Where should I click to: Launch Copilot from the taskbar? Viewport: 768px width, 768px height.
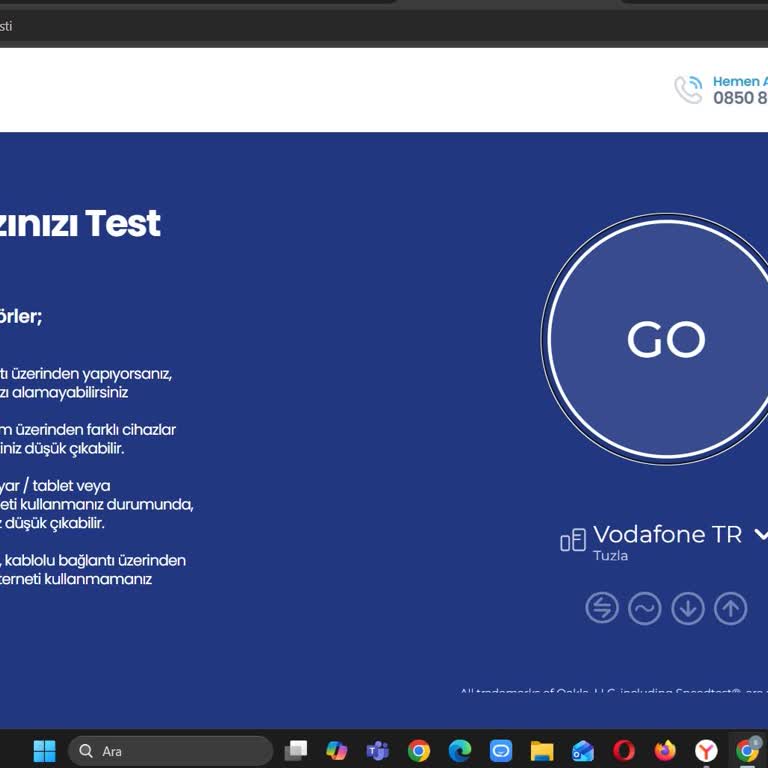(x=337, y=751)
